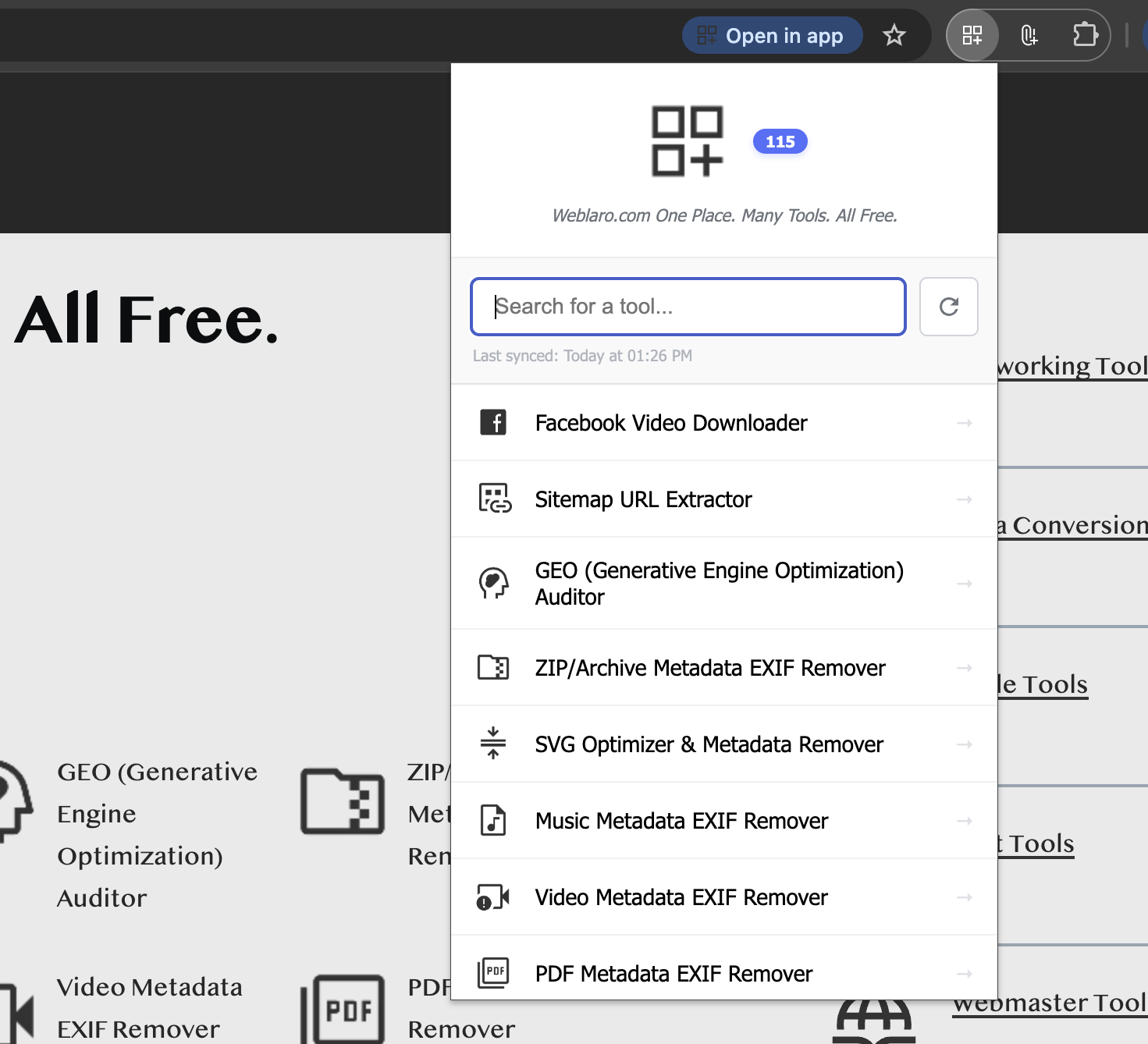The width and height of the screenshot is (1148, 1044).
Task: Open Facebook Video Downloader tool
Action: tap(671, 423)
